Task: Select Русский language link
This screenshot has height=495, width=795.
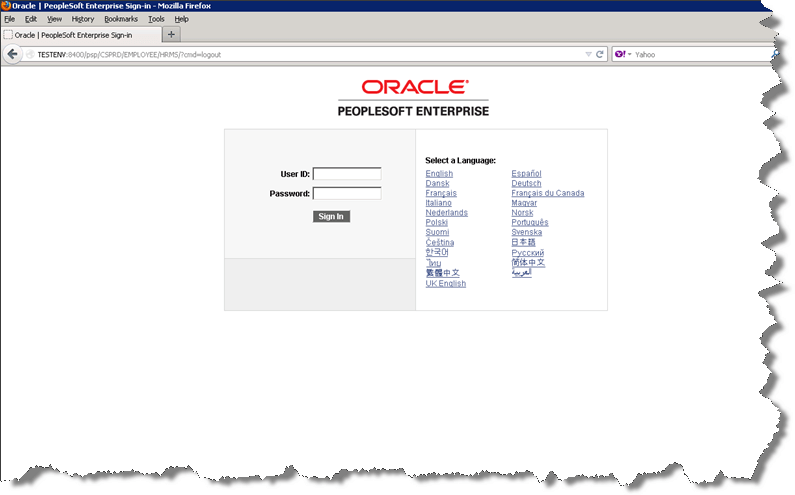Action: pyautogui.click(x=528, y=253)
